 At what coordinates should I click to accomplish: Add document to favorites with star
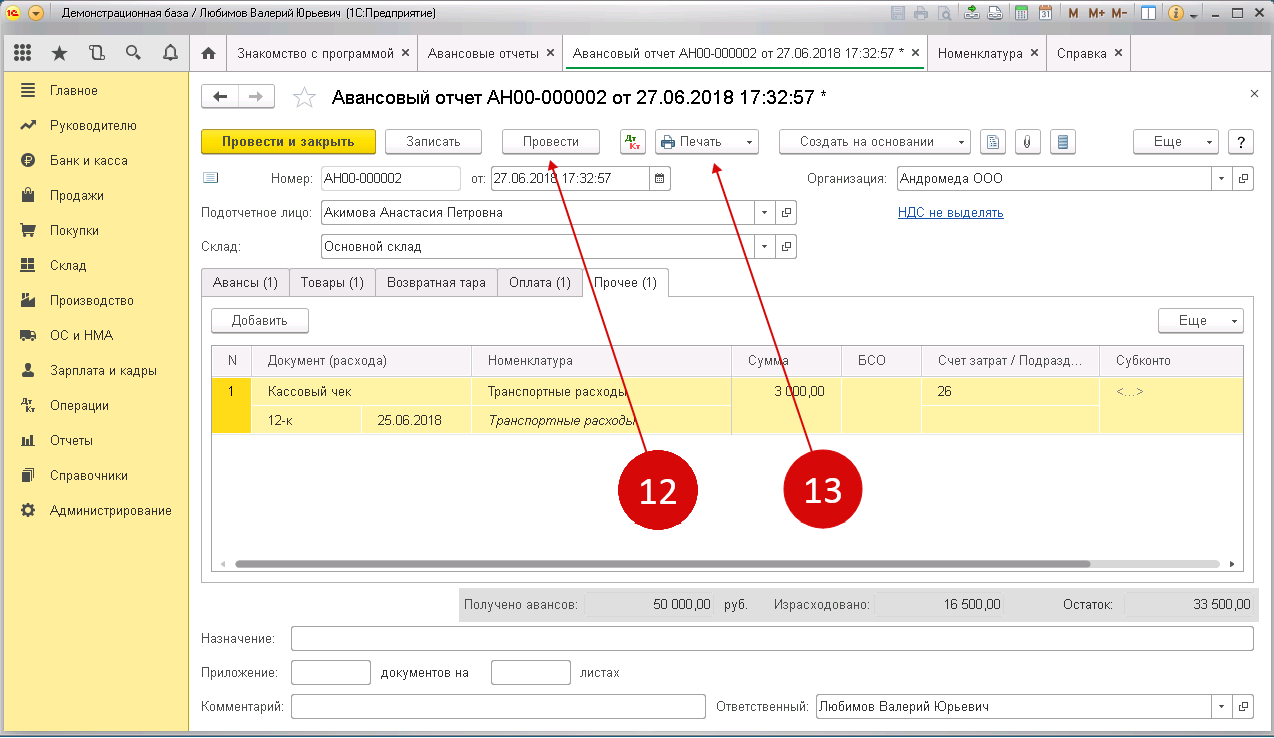tap(303, 97)
